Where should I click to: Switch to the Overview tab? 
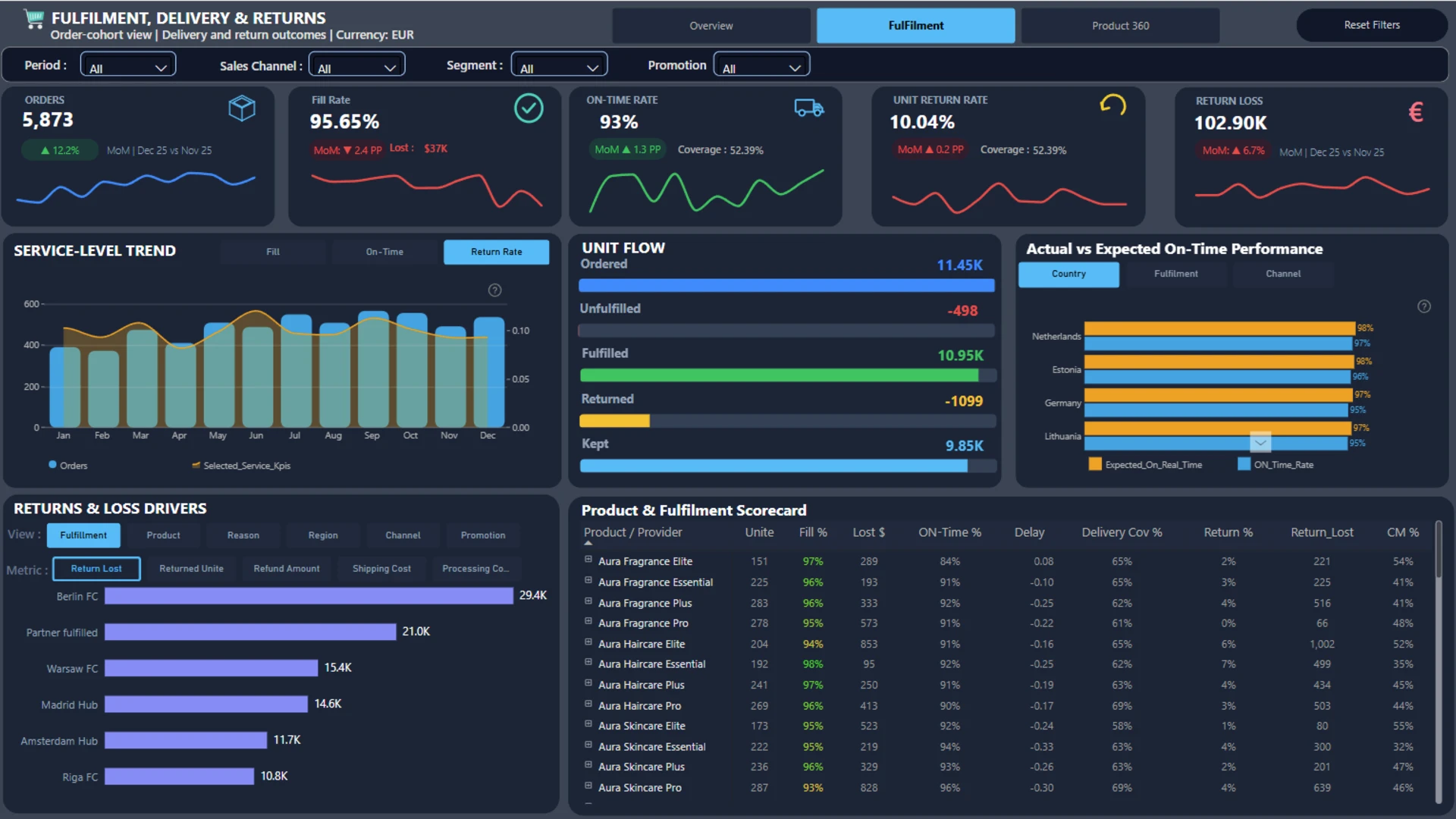pyautogui.click(x=711, y=26)
